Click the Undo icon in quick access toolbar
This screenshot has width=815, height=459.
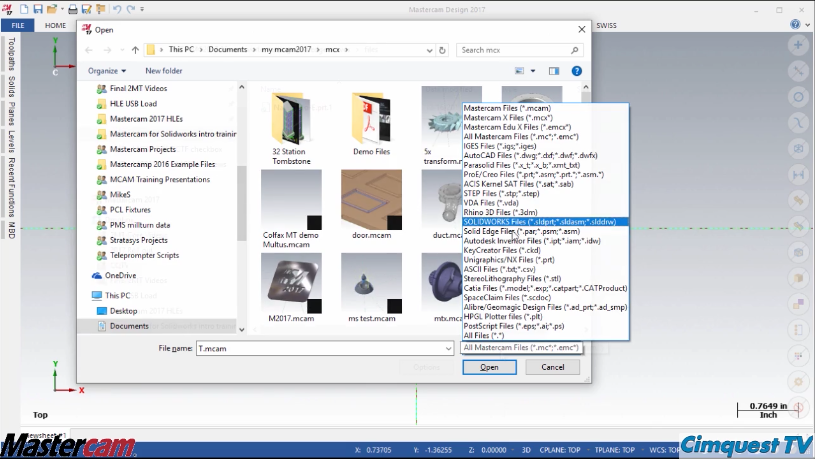[117, 9]
